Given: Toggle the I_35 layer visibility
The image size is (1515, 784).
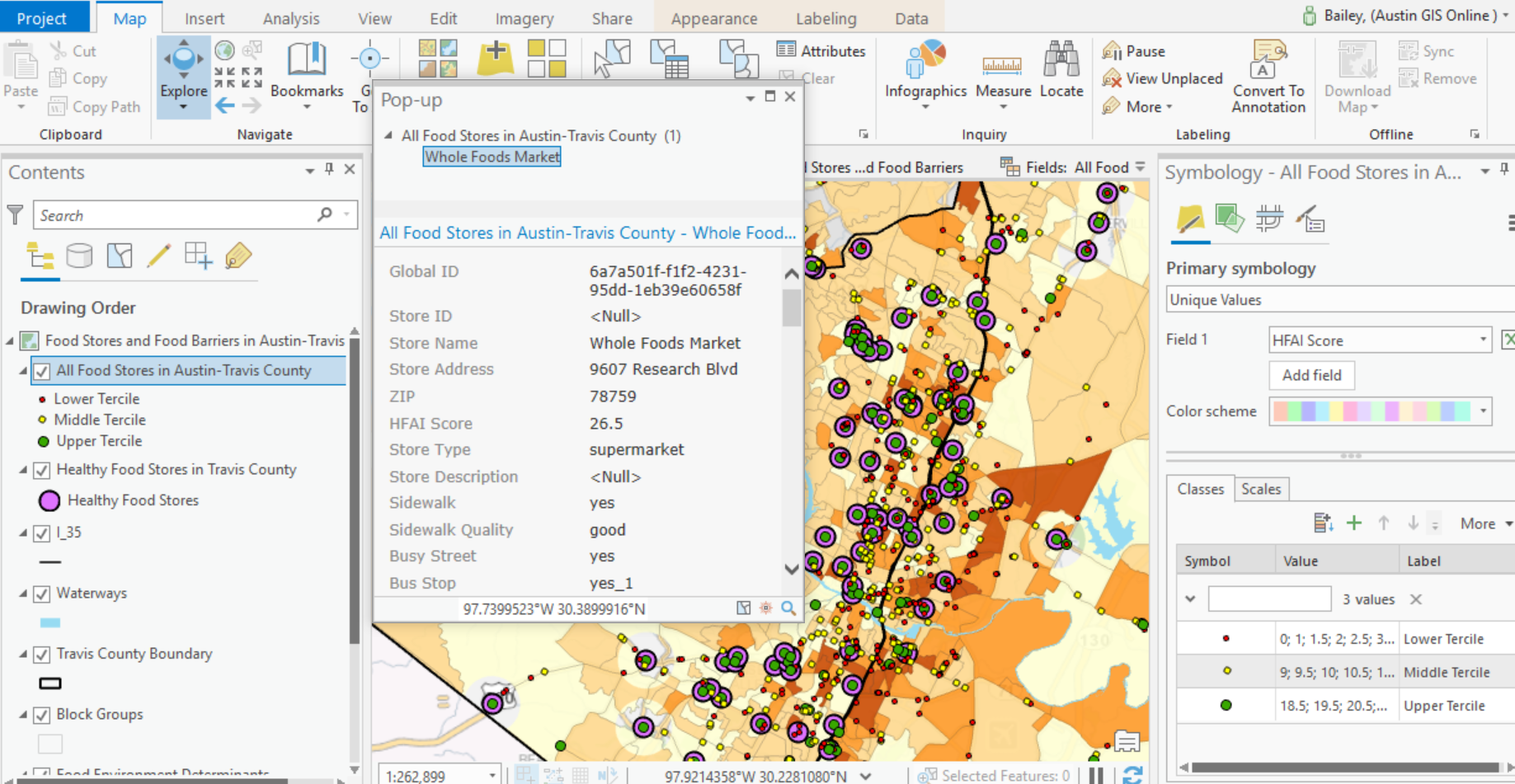Looking at the screenshot, I should pyautogui.click(x=42, y=533).
